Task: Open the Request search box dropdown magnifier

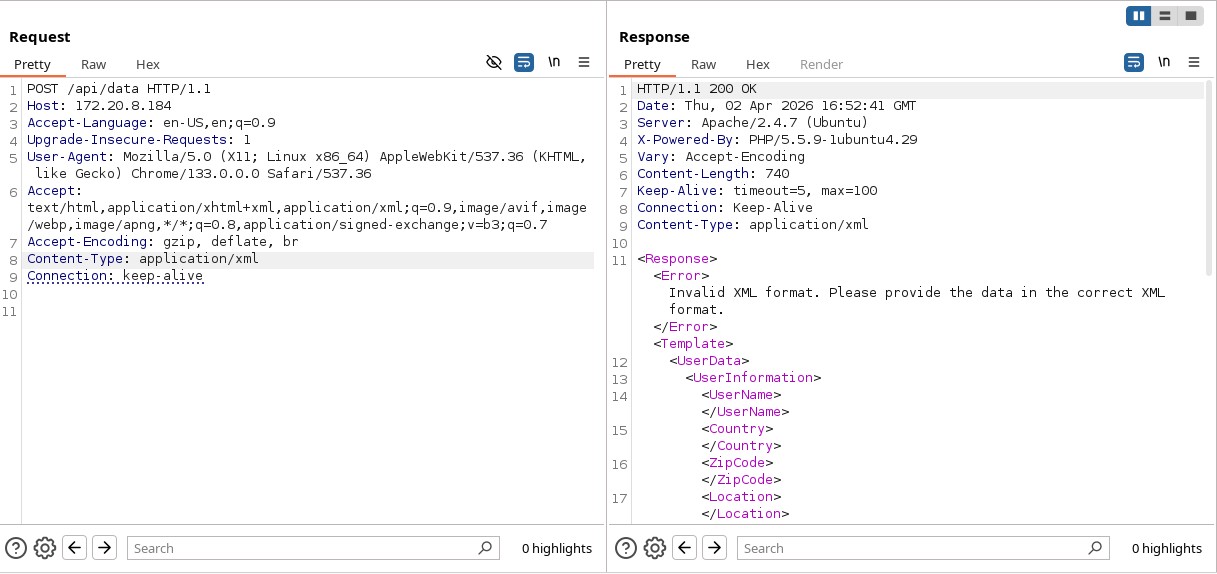Action: pyautogui.click(x=485, y=548)
